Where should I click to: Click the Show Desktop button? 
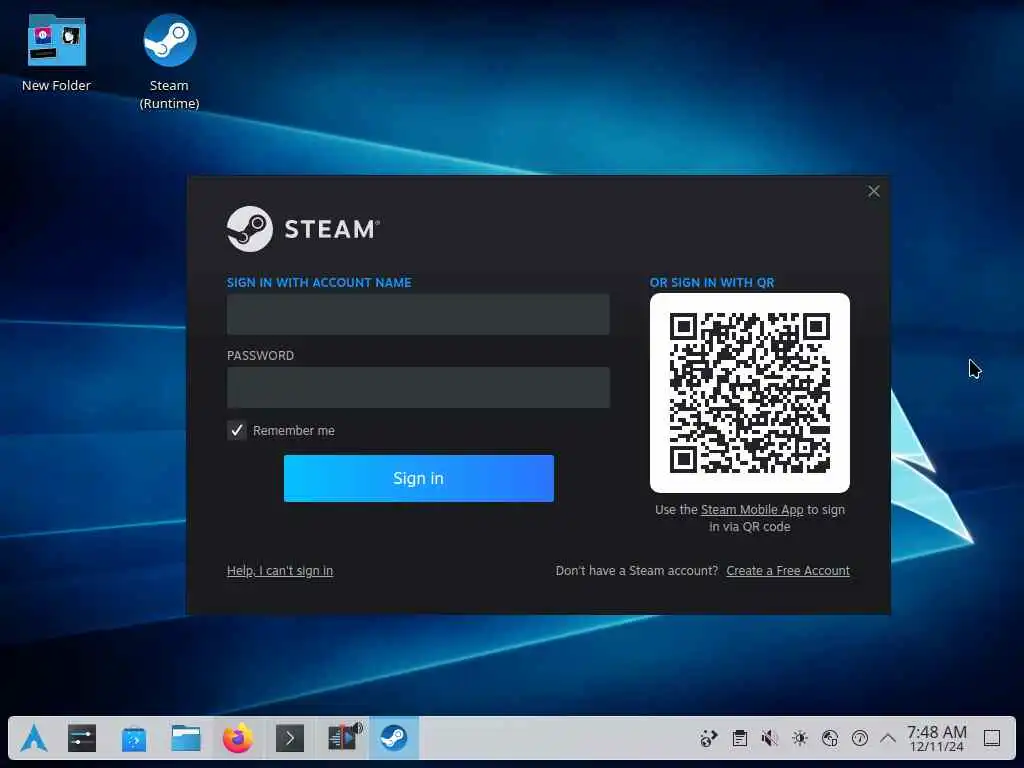click(992, 739)
